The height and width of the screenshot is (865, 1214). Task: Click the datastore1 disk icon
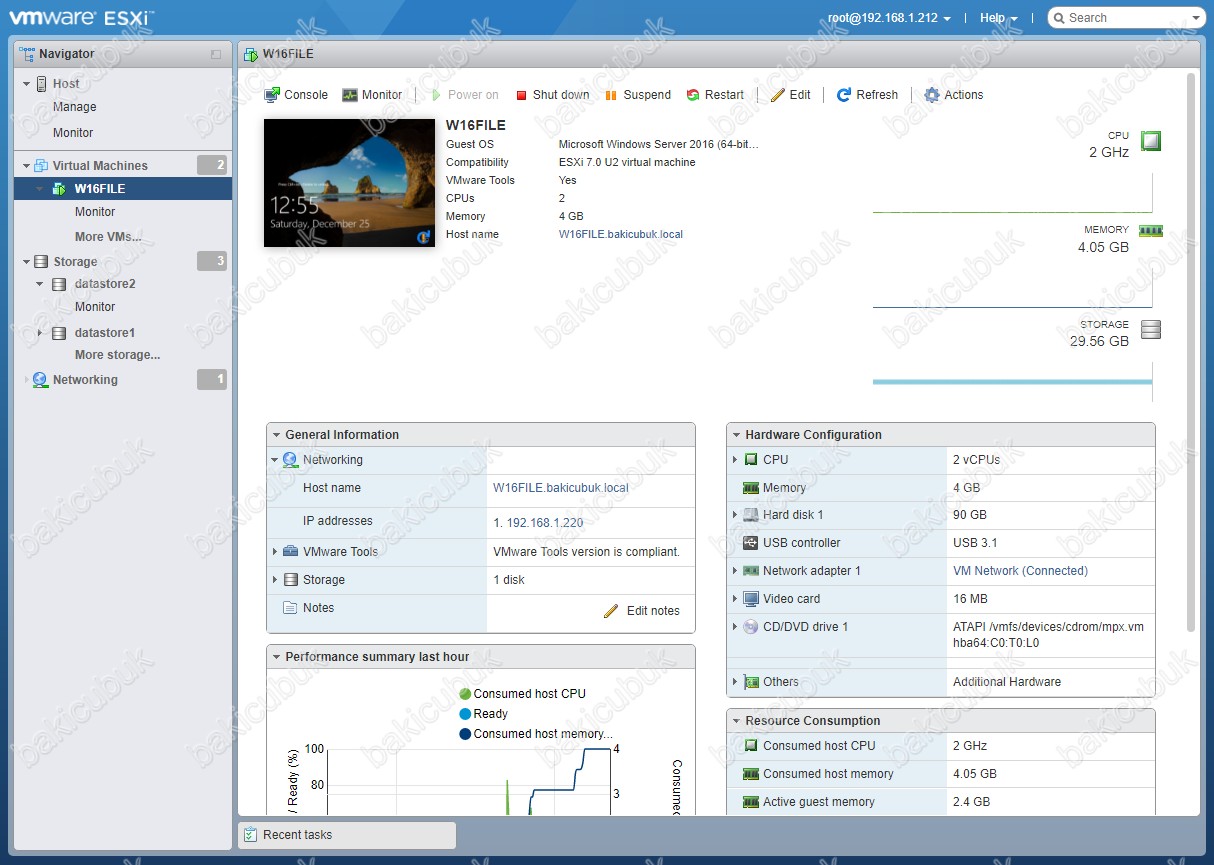pos(59,333)
